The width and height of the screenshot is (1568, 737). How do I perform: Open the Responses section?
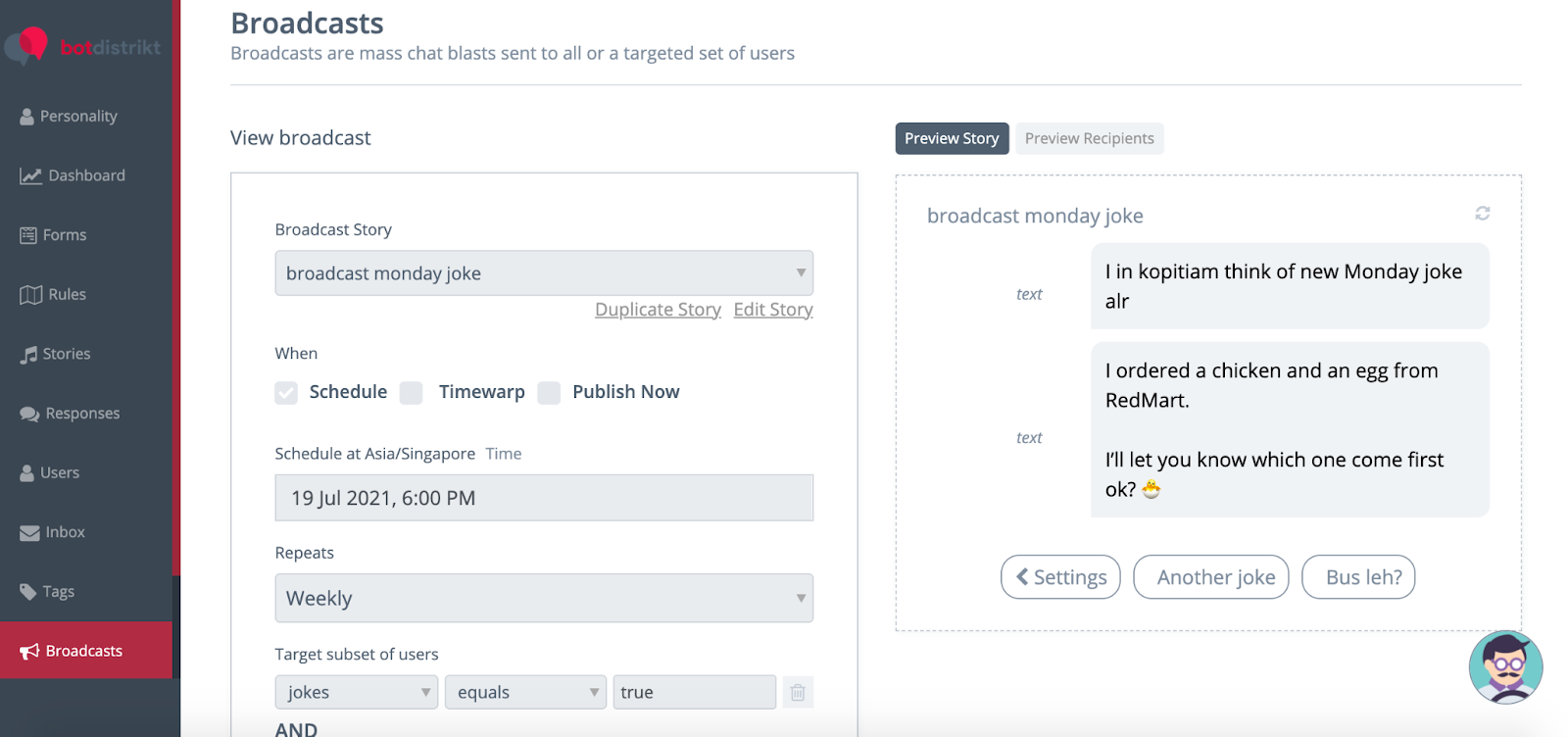tap(82, 414)
